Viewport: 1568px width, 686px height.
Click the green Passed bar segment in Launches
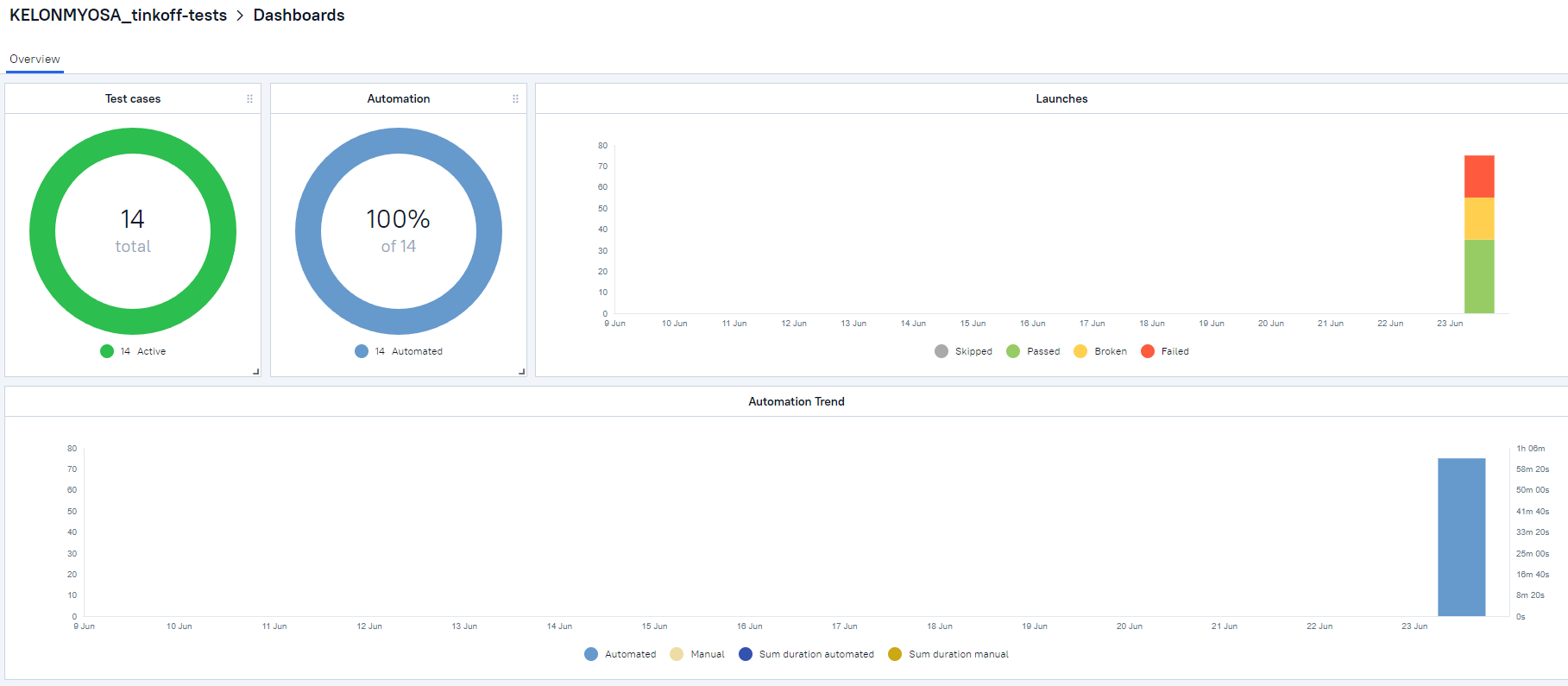tap(1479, 276)
